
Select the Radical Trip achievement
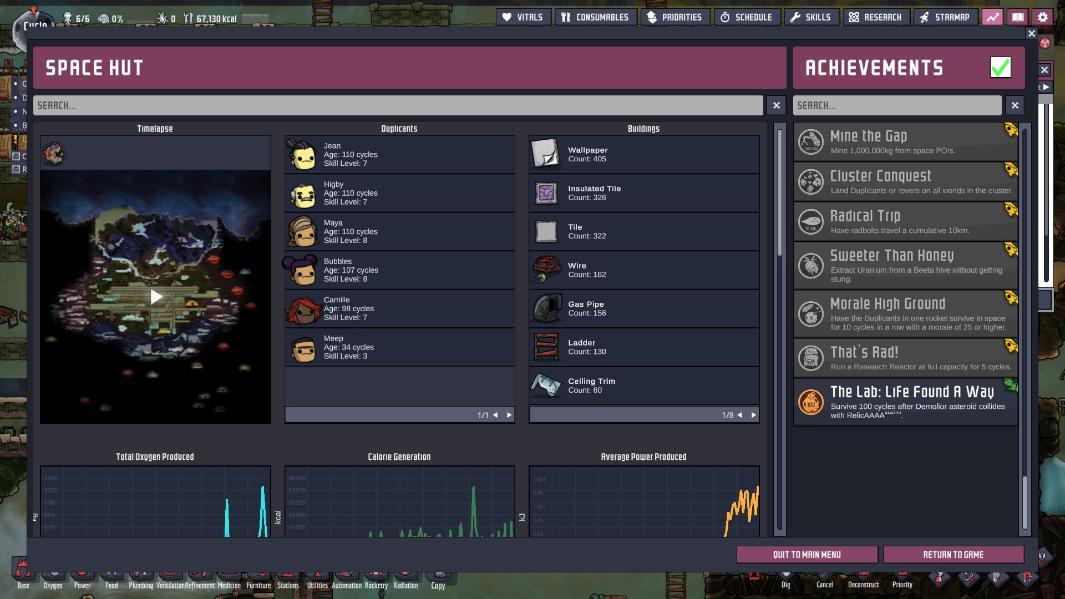905,222
